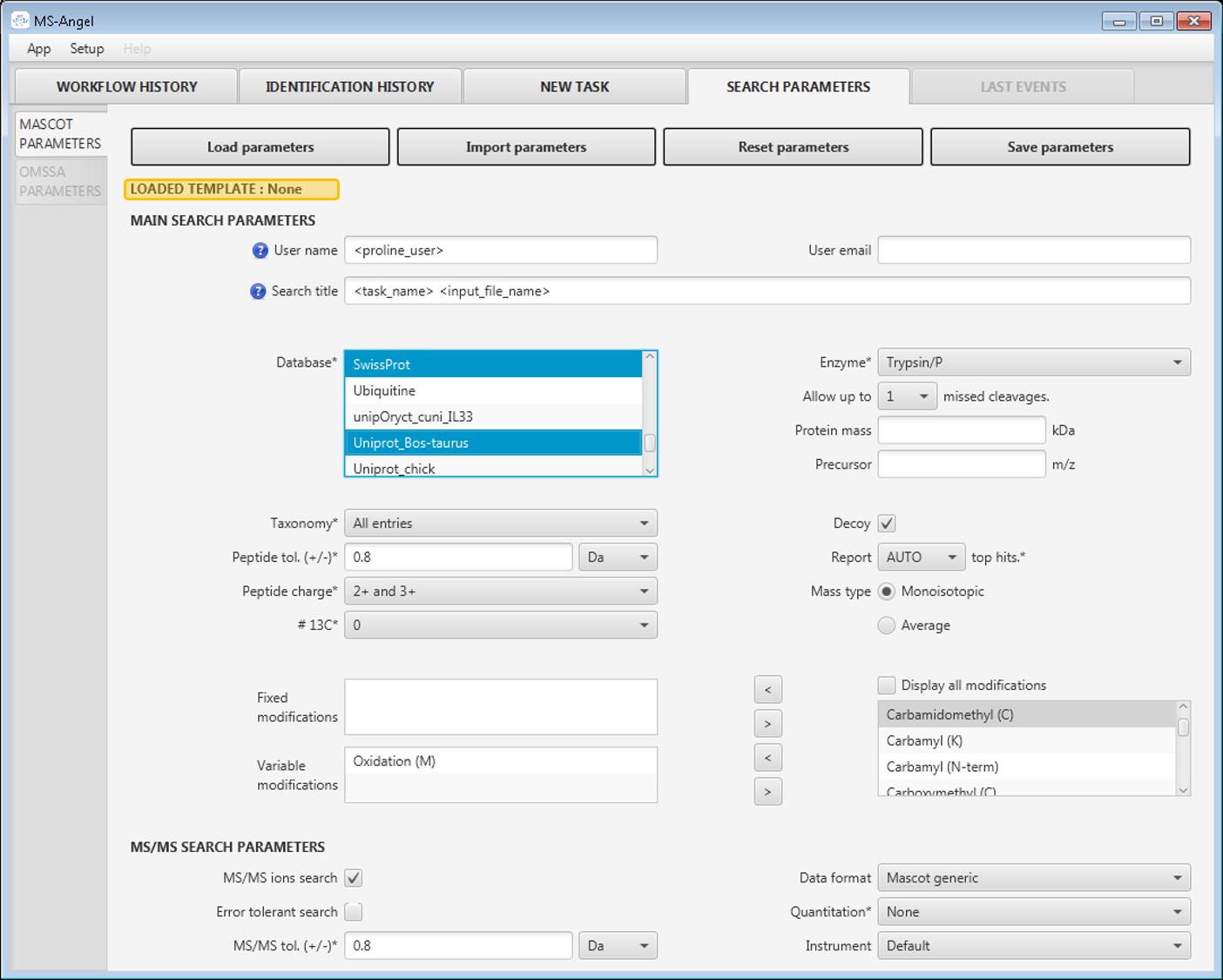Image resolution: width=1223 pixels, height=980 pixels.
Task: Tick the Error tolerant search checkbox
Action: (x=354, y=912)
